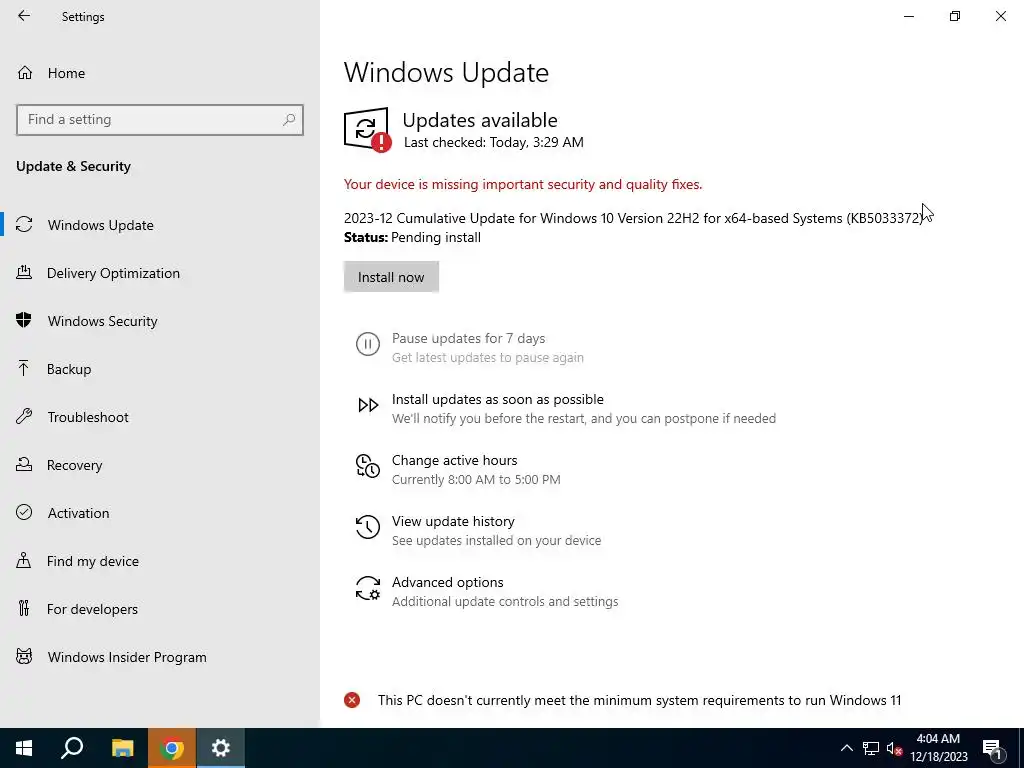Click the red X Windows 11 requirement icon
The width and height of the screenshot is (1024, 768).
coord(352,700)
